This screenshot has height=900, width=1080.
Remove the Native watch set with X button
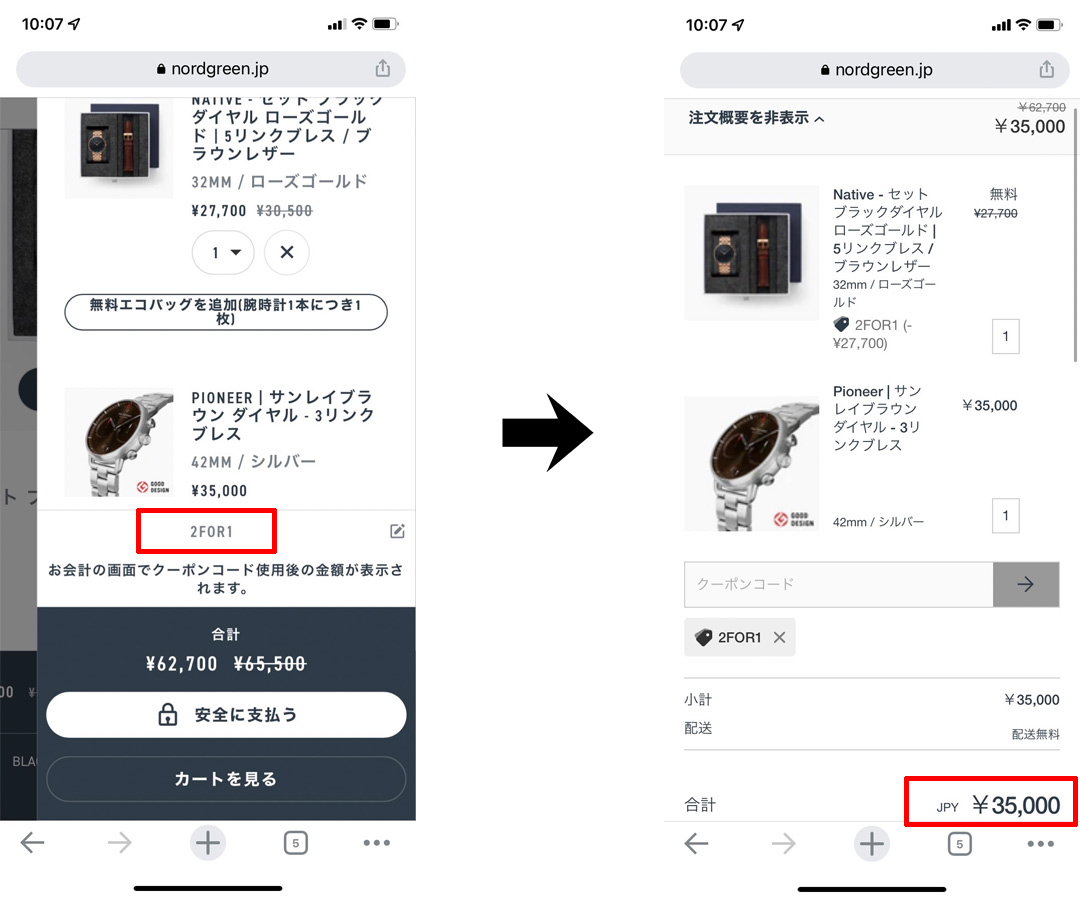(287, 252)
